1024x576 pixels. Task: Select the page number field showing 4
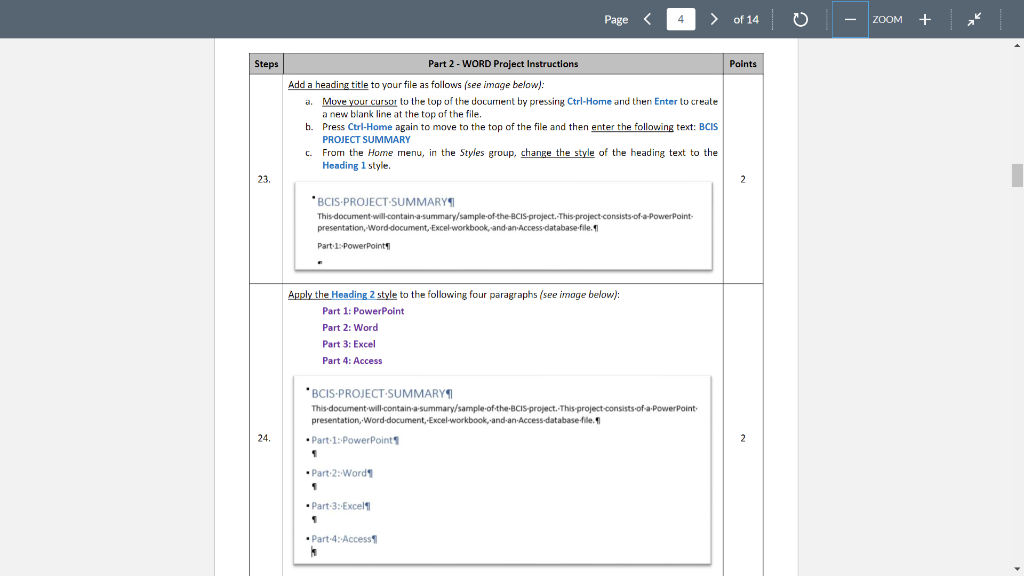coord(680,19)
